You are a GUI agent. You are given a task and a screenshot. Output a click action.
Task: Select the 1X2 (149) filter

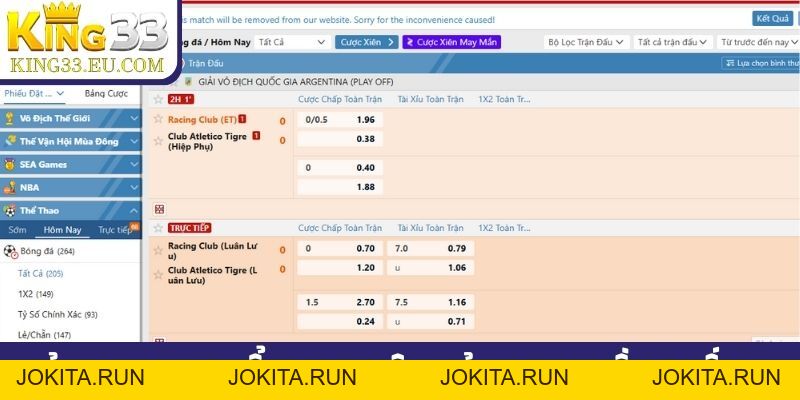pos(35,294)
